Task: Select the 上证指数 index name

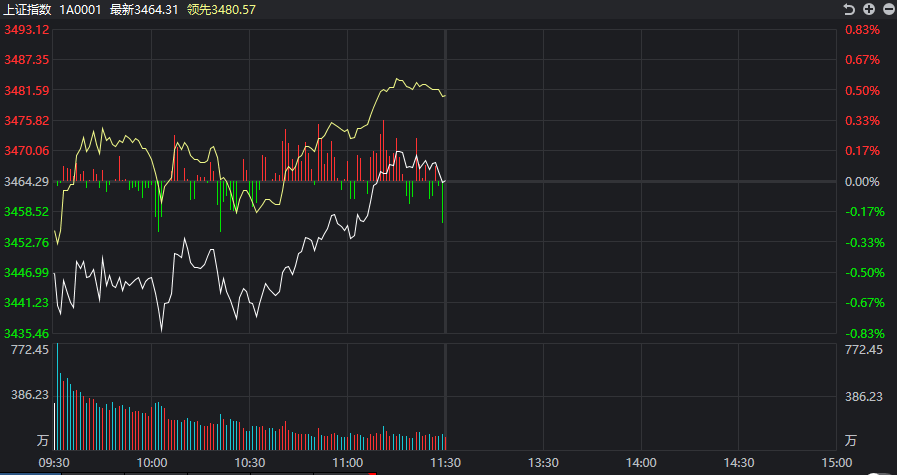Action: 27,9
